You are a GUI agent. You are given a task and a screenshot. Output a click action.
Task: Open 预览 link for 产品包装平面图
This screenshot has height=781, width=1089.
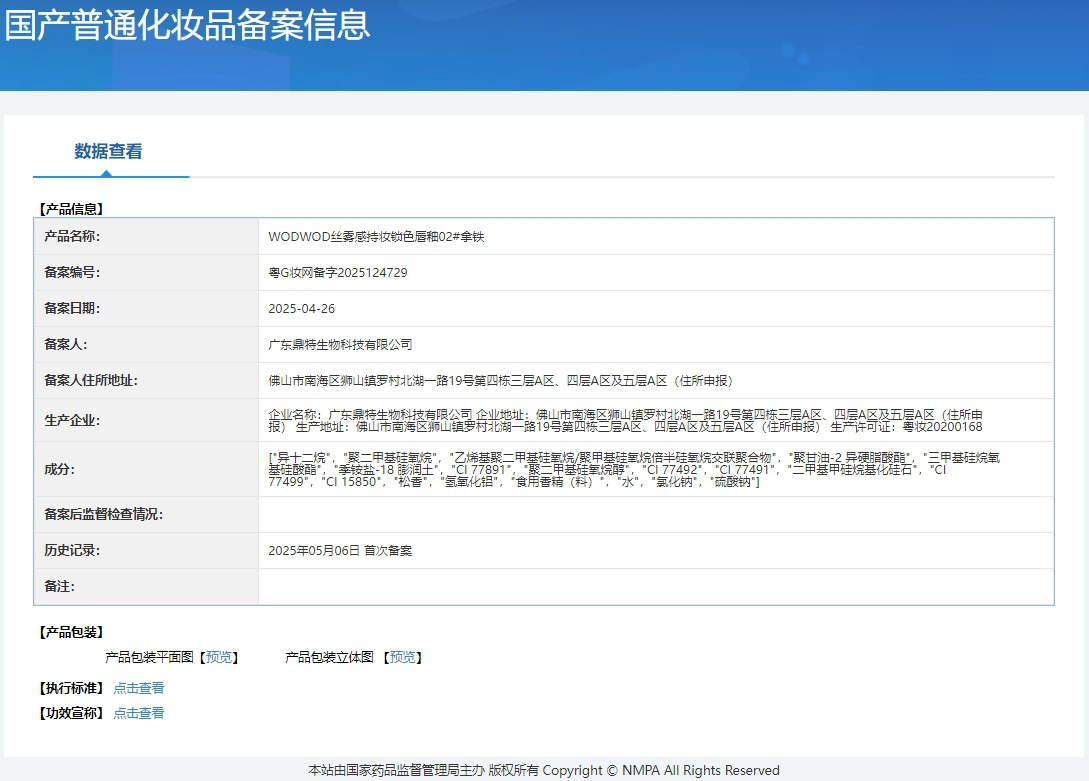point(219,657)
